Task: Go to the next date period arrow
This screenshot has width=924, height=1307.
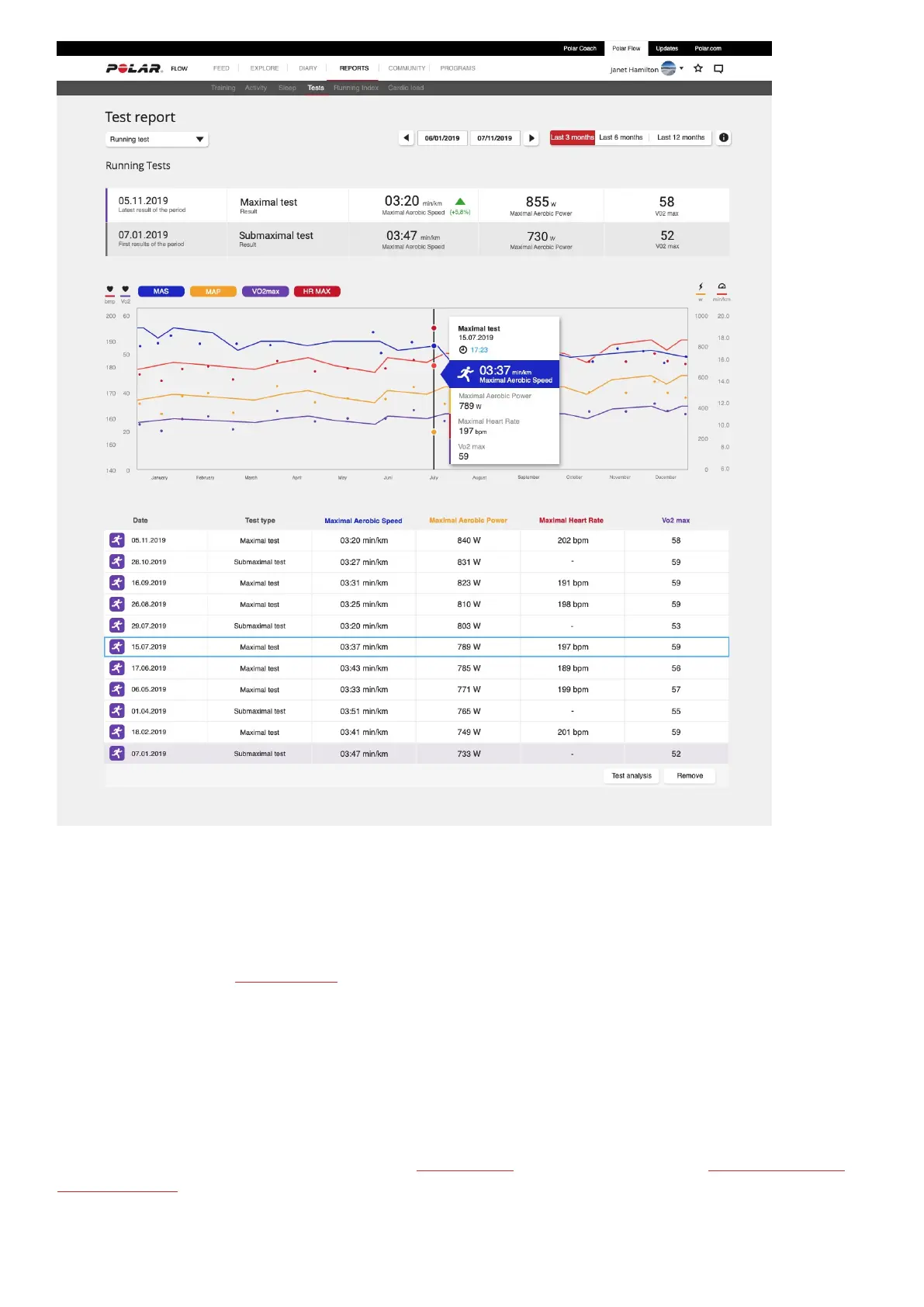Action: click(531, 137)
